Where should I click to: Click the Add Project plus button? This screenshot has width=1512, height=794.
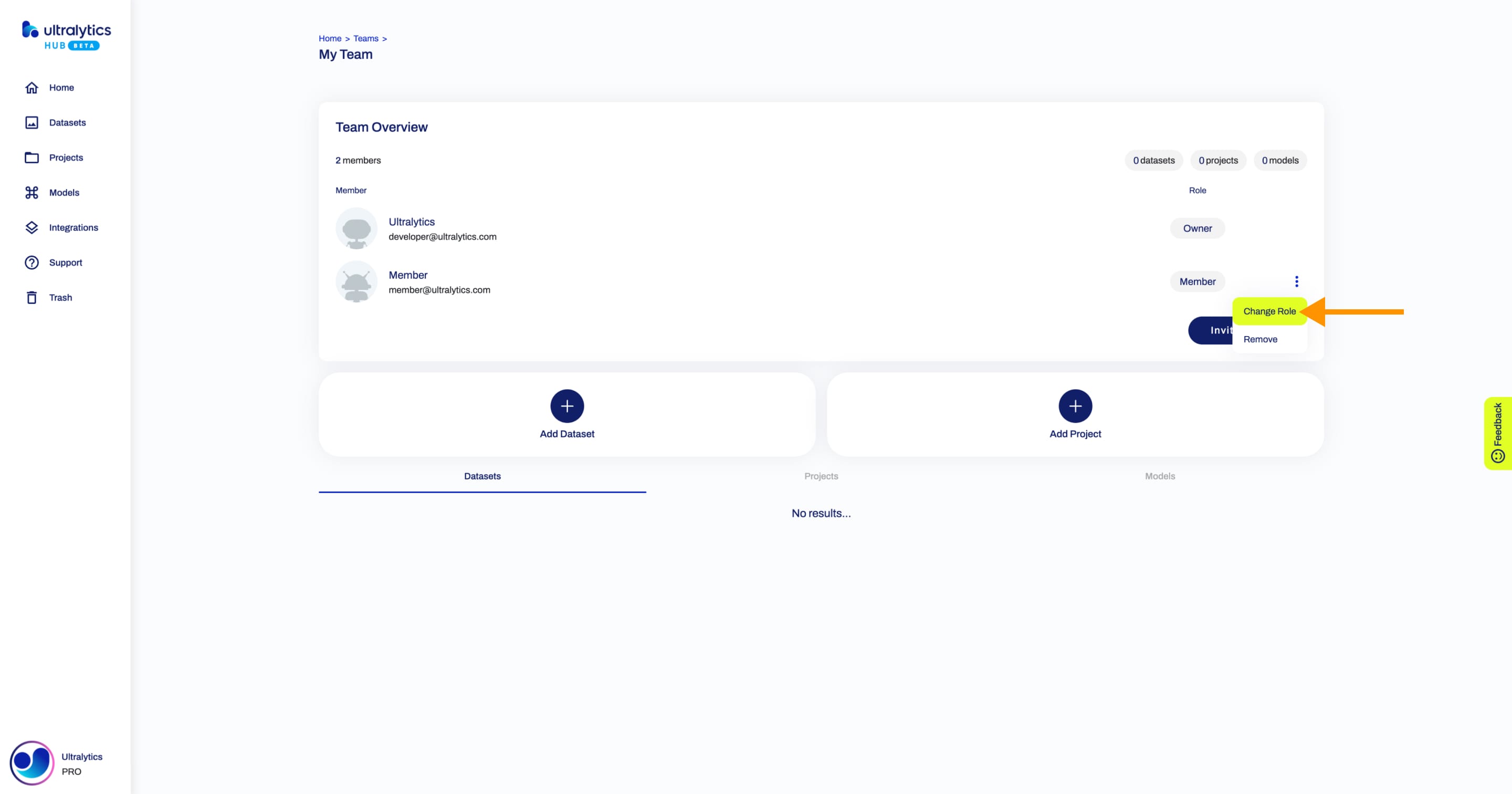click(1075, 406)
